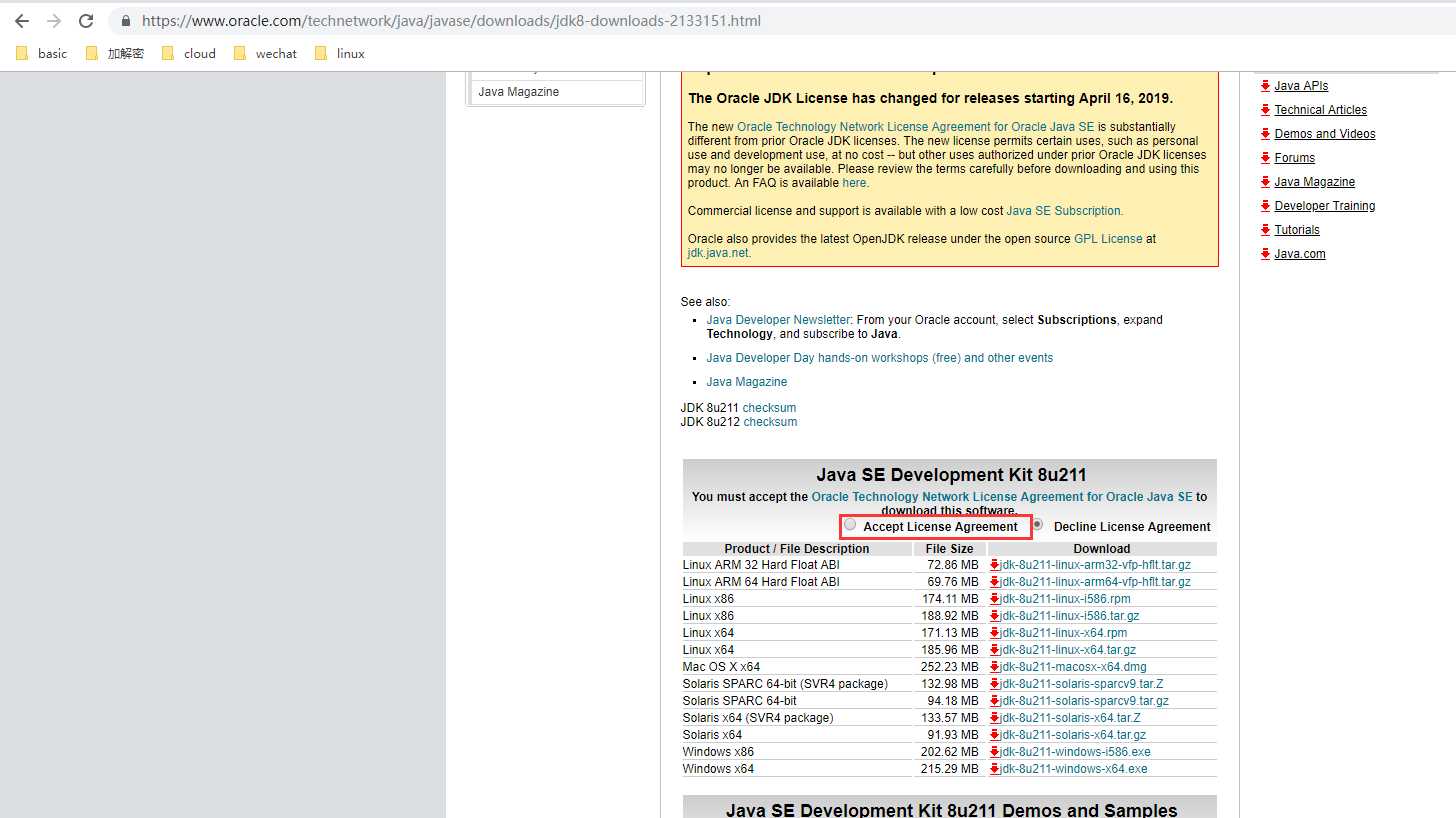
Task: Open the Java APIs sidebar link
Action: click(x=1301, y=86)
